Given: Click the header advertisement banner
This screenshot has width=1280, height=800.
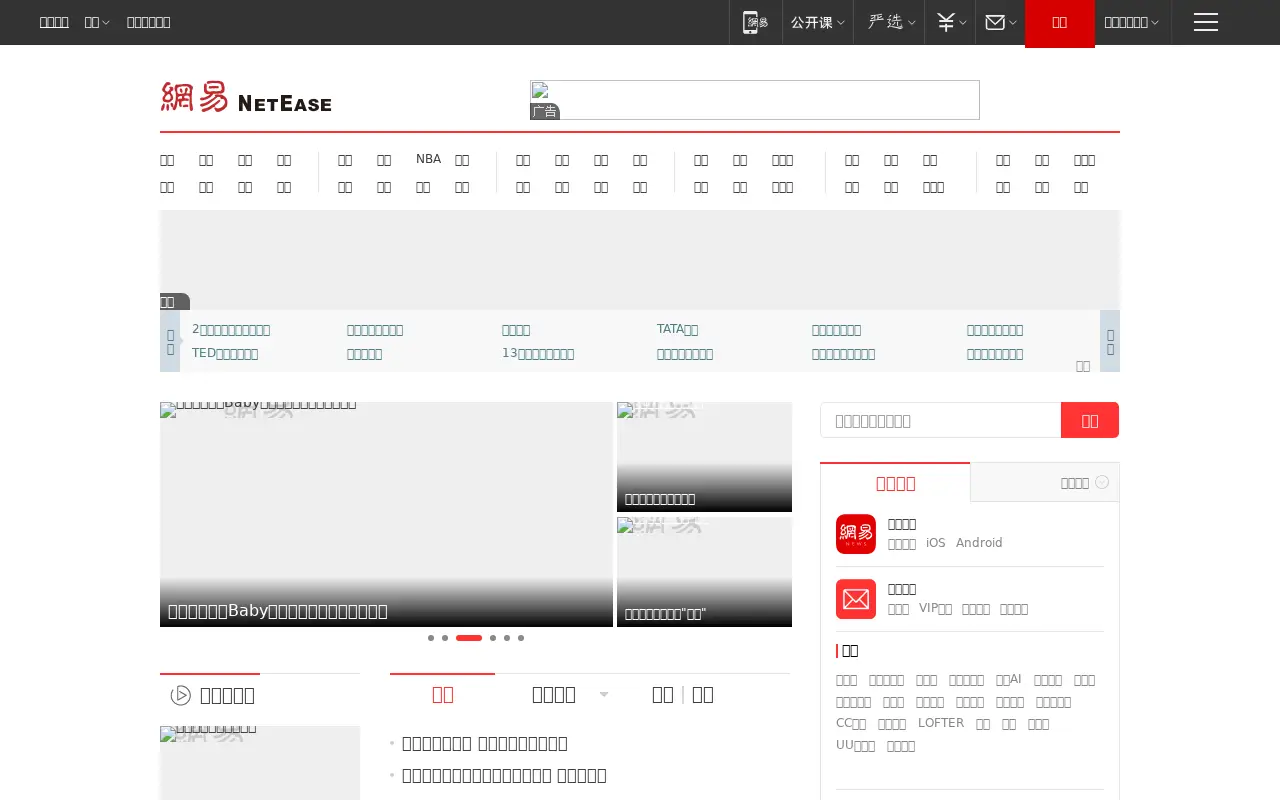Looking at the screenshot, I should click(x=755, y=100).
